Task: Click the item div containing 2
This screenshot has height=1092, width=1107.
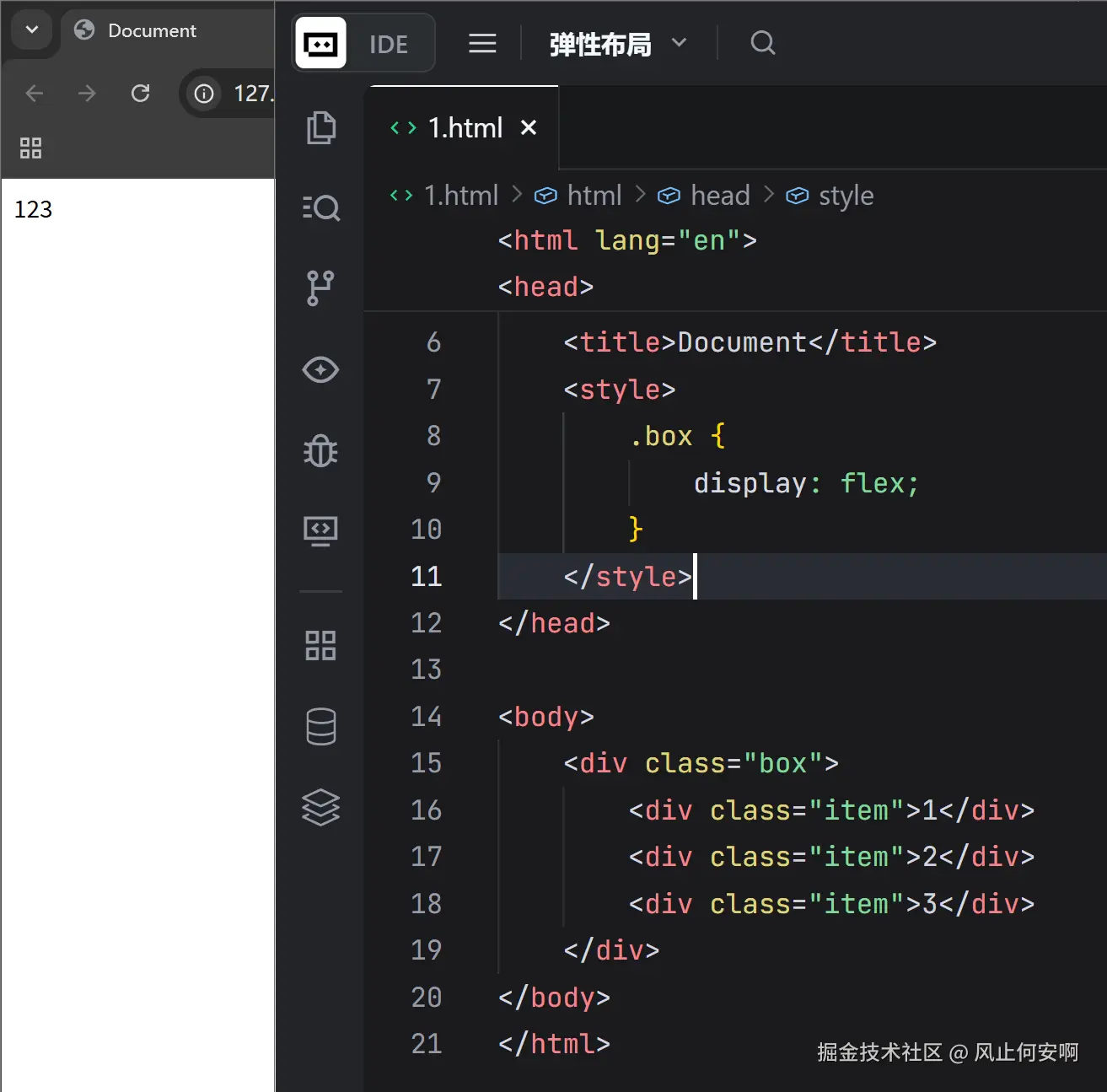Action: click(831, 857)
